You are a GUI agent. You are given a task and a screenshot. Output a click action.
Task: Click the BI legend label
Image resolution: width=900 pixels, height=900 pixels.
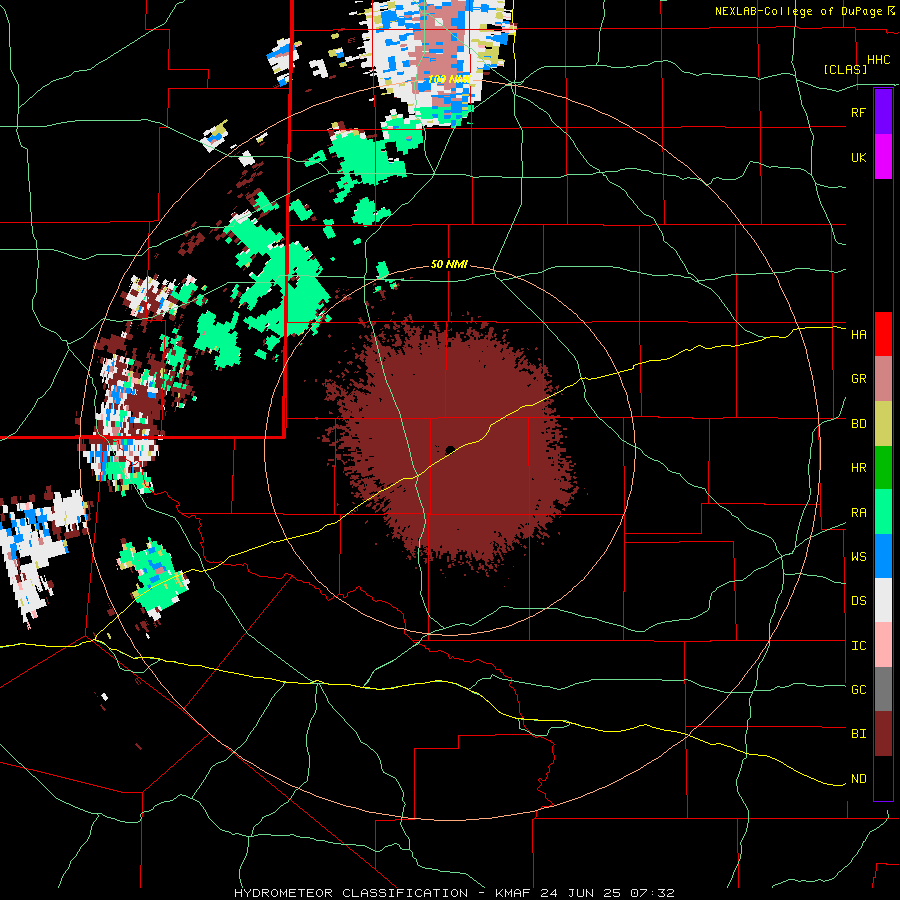(x=859, y=734)
